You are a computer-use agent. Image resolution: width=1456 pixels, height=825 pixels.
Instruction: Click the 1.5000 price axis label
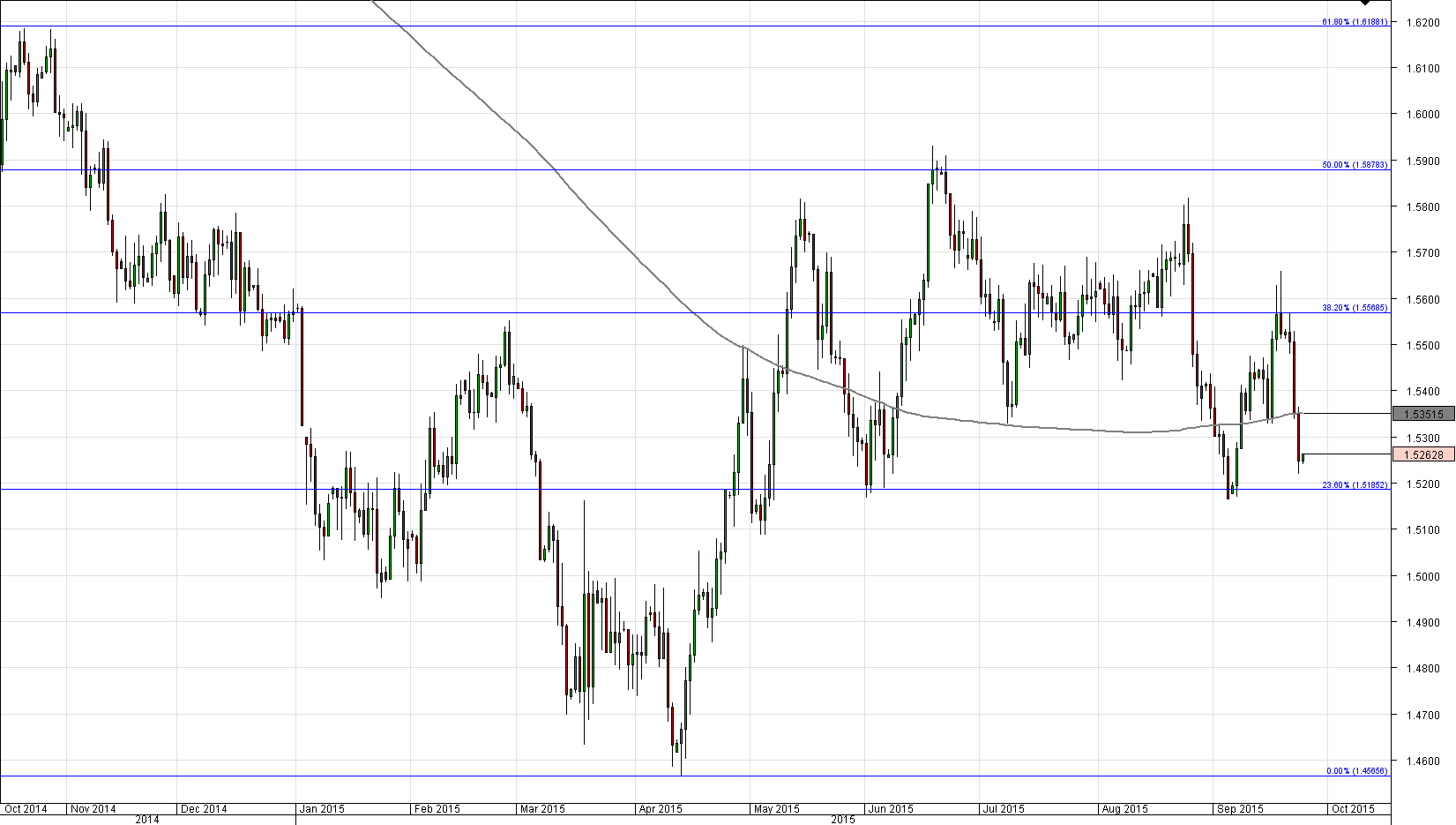pos(1422,576)
